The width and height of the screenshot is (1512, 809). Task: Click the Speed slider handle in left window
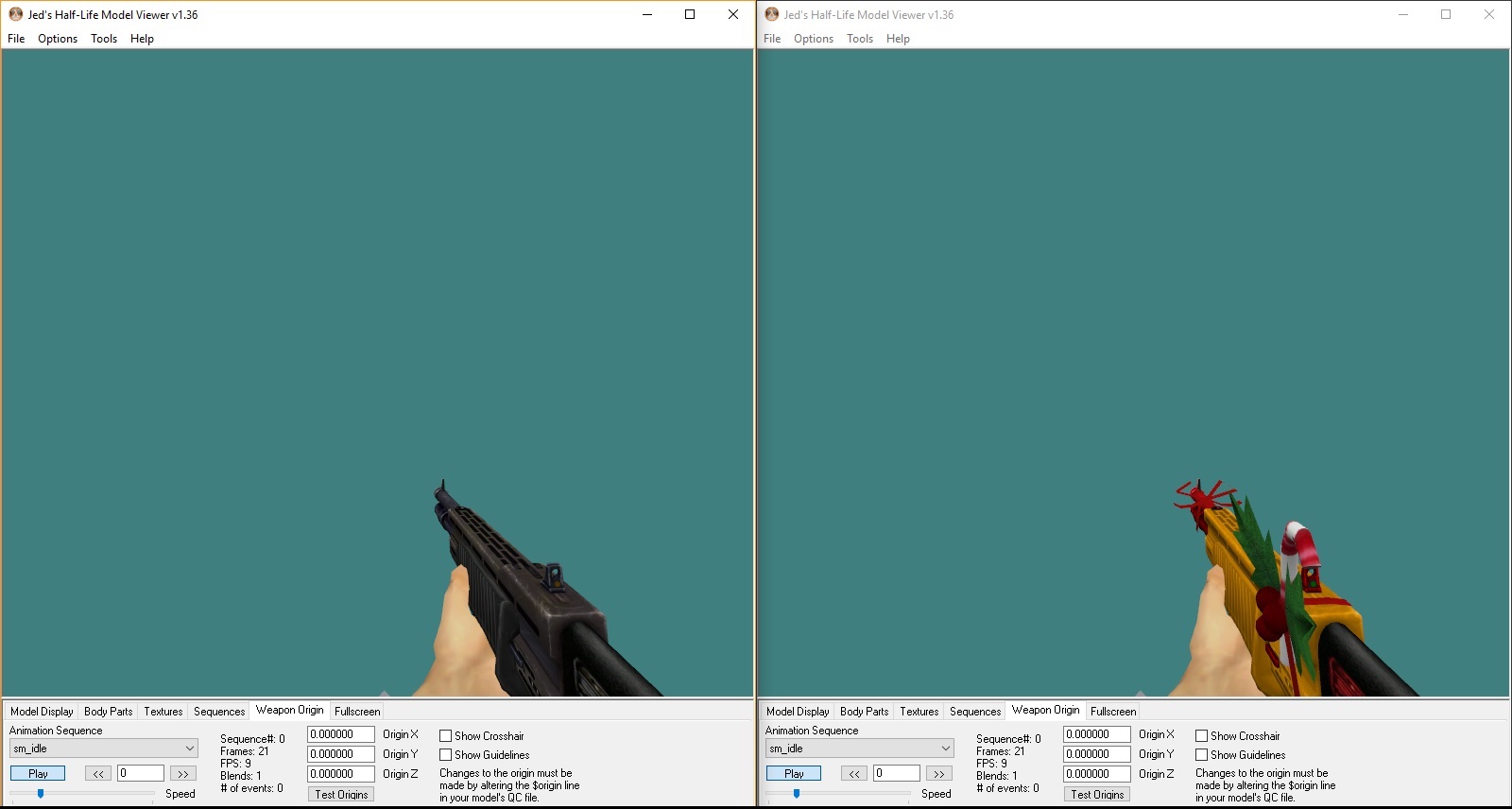pyautogui.click(x=41, y=794)
